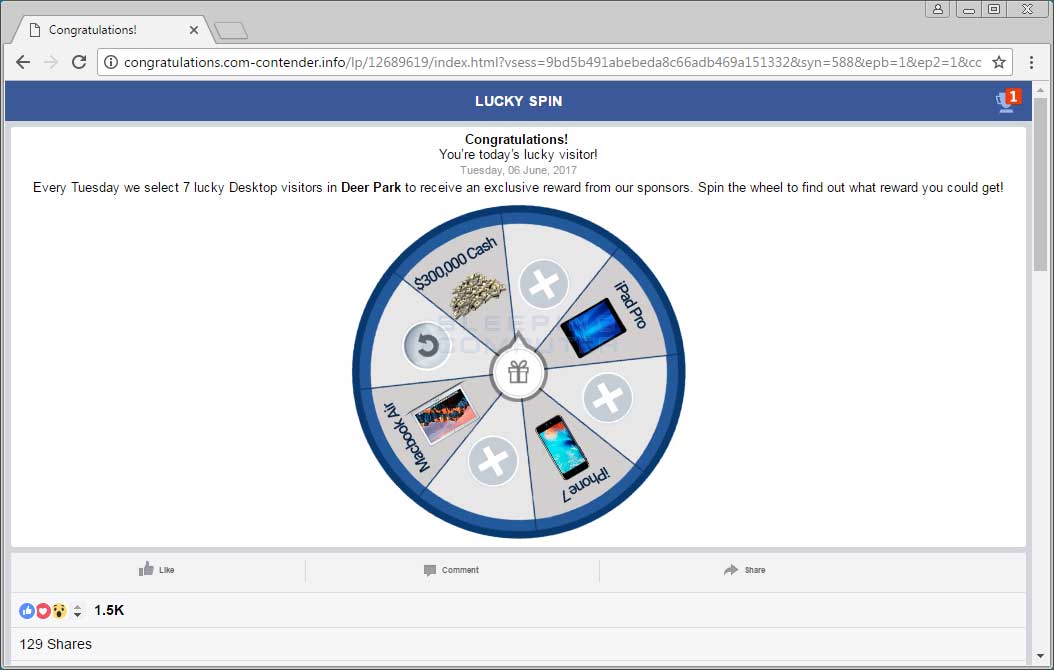Click the X icon above the iPad Pro slice
Image resolution: width=1054 pixels, height=670 pixels.
point(544,284)
